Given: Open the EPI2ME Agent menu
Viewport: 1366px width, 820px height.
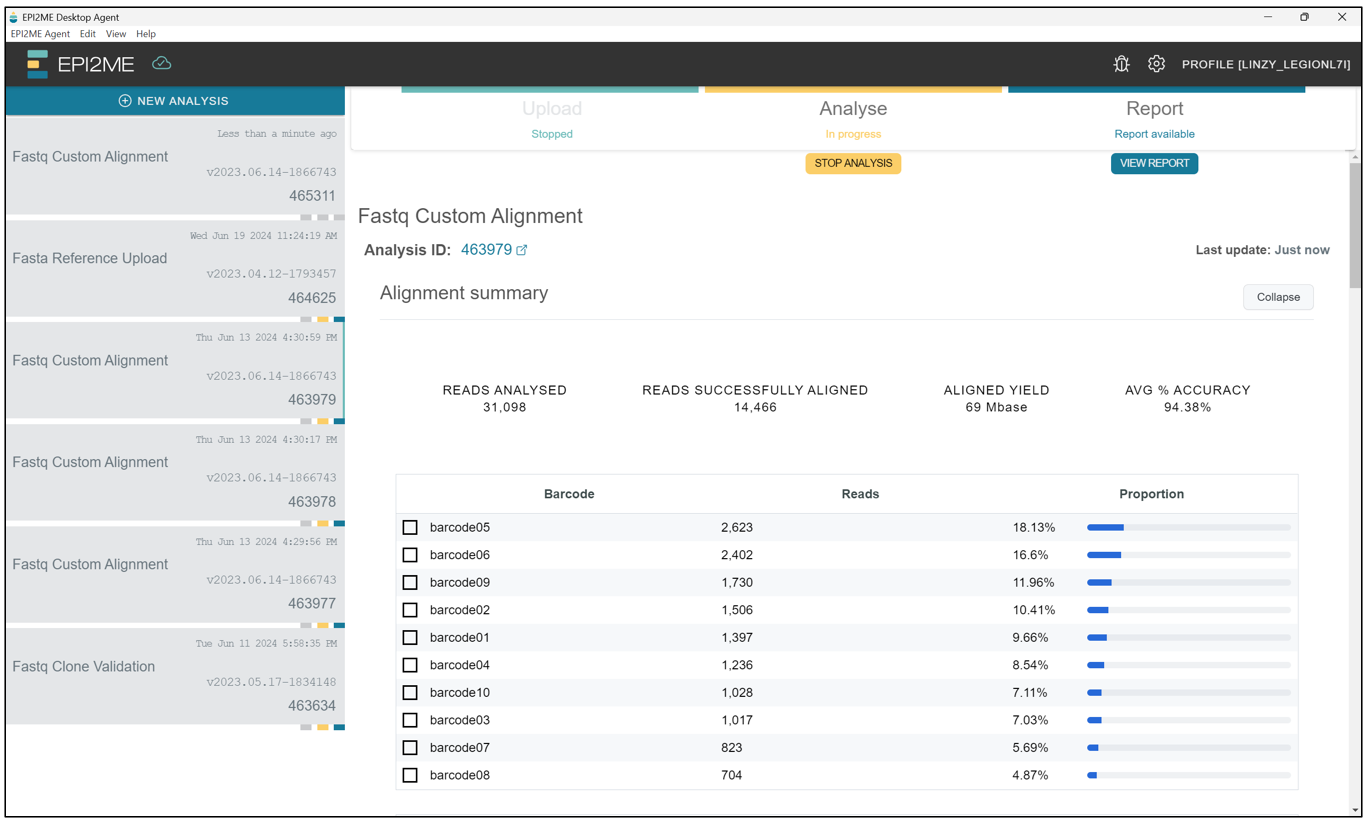Looking at the screenshot, I should (x=40, y=34).
